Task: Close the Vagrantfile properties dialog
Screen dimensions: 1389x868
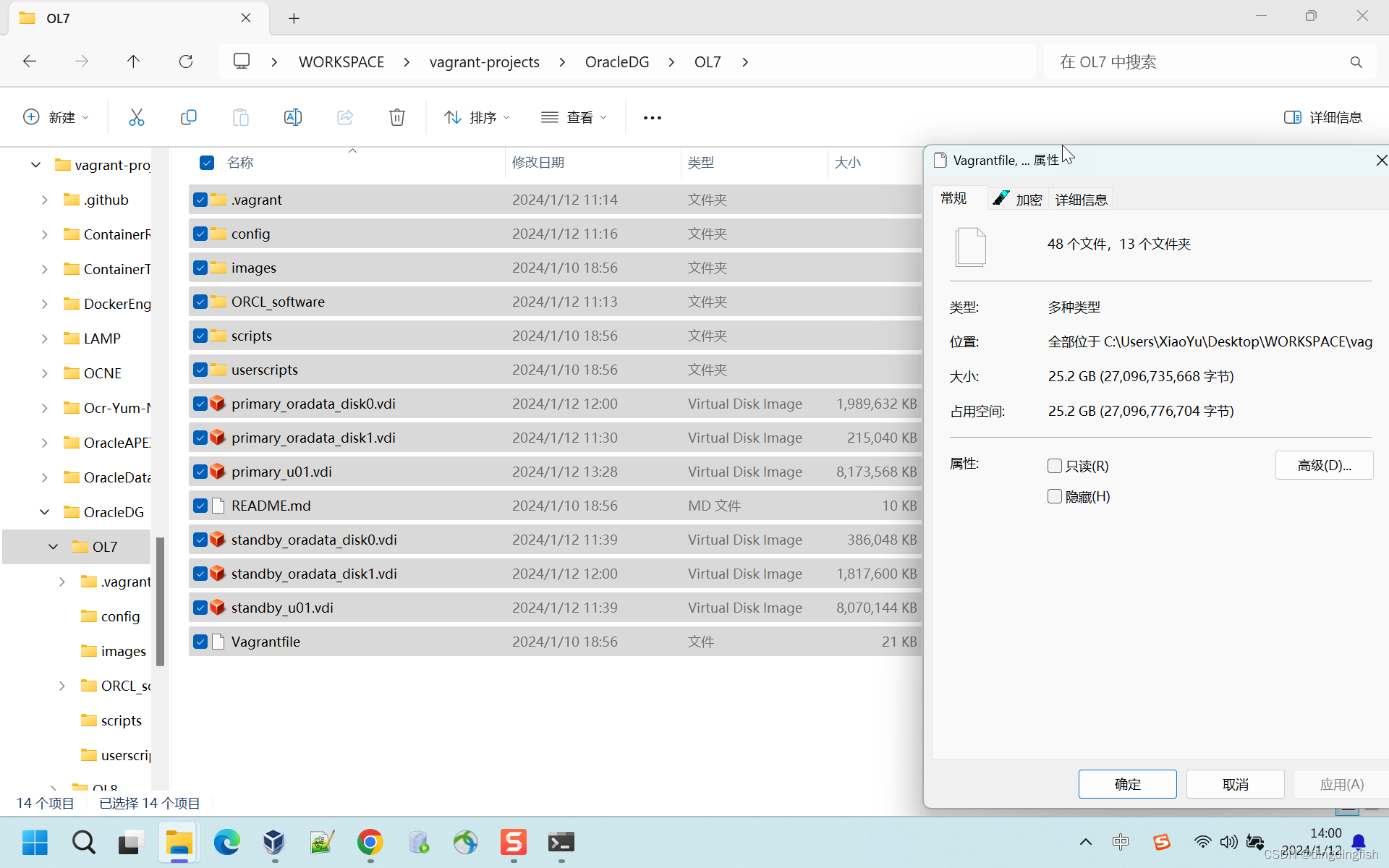Action: tap(1380, 160)
